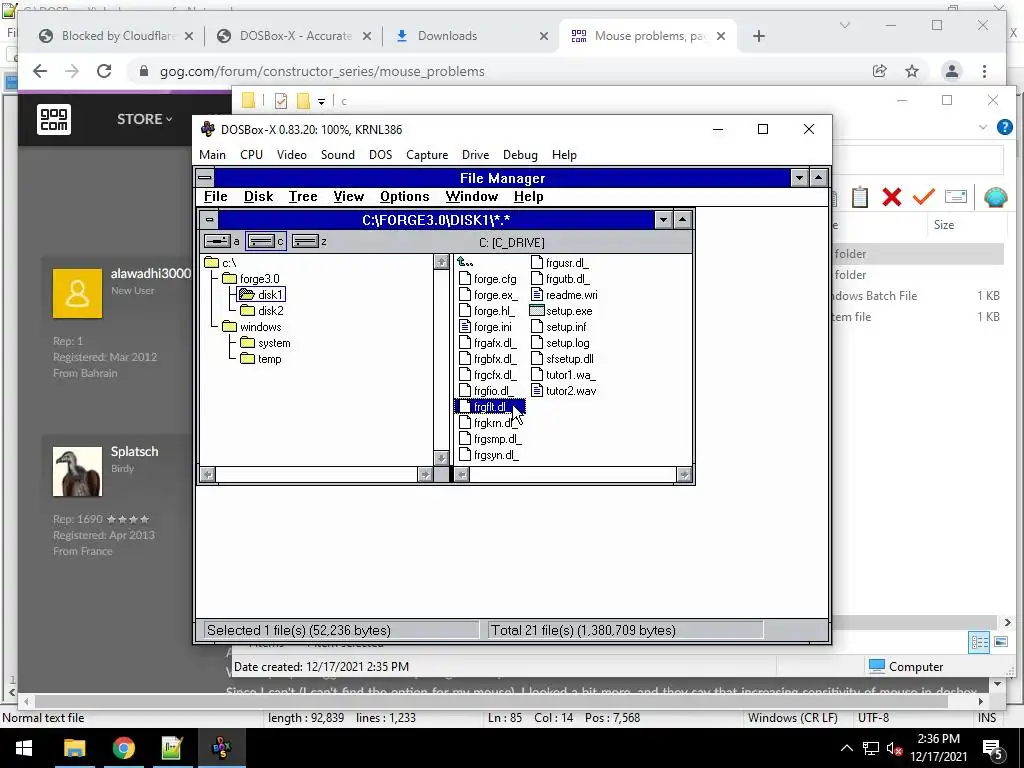Select forge.ini document file
Viewport: 1024px width, 768px height.
pos(485,327)
